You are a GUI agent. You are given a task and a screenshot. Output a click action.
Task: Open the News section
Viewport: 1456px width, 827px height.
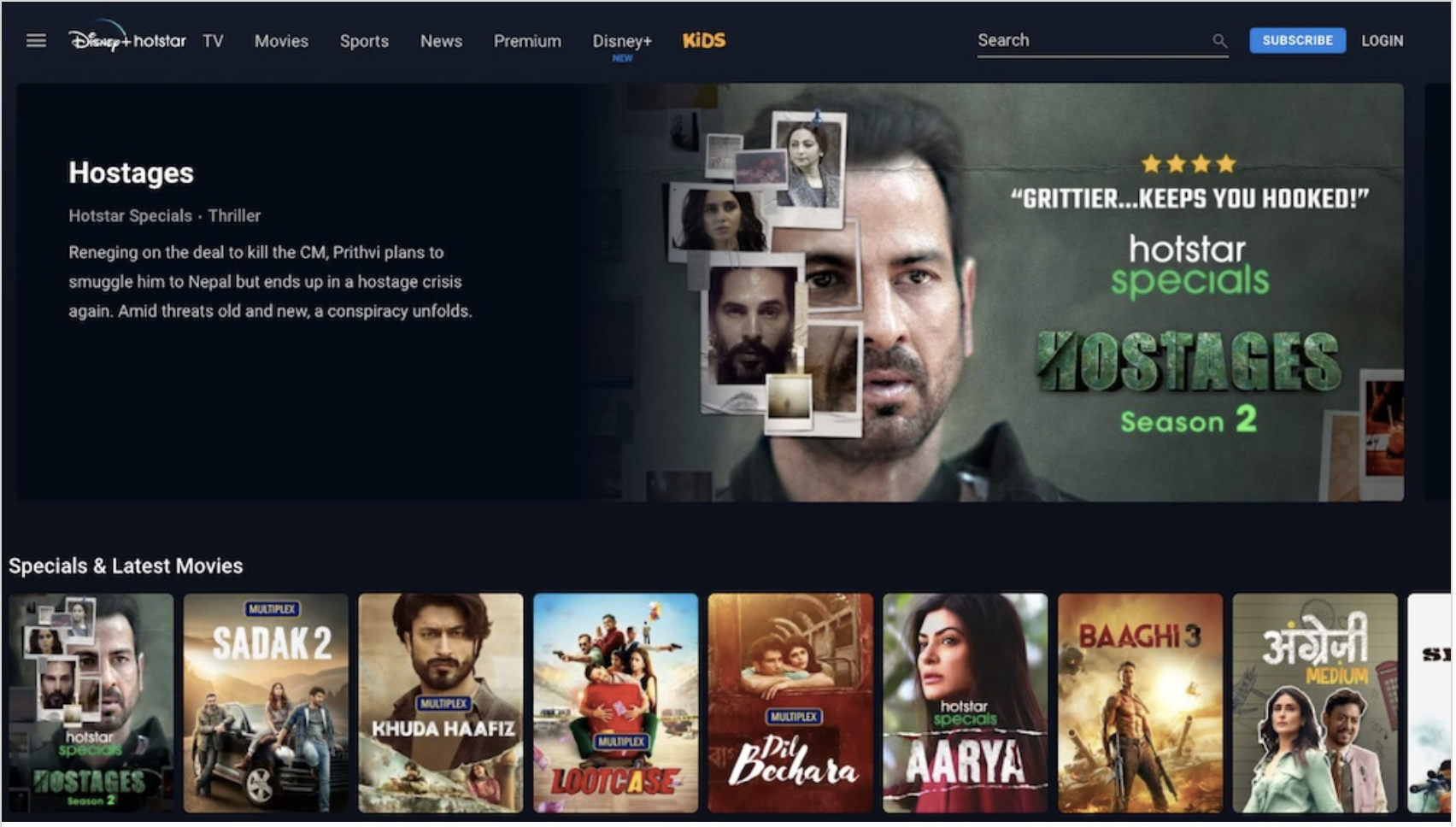pyautogui.click(x=441, y=41)
